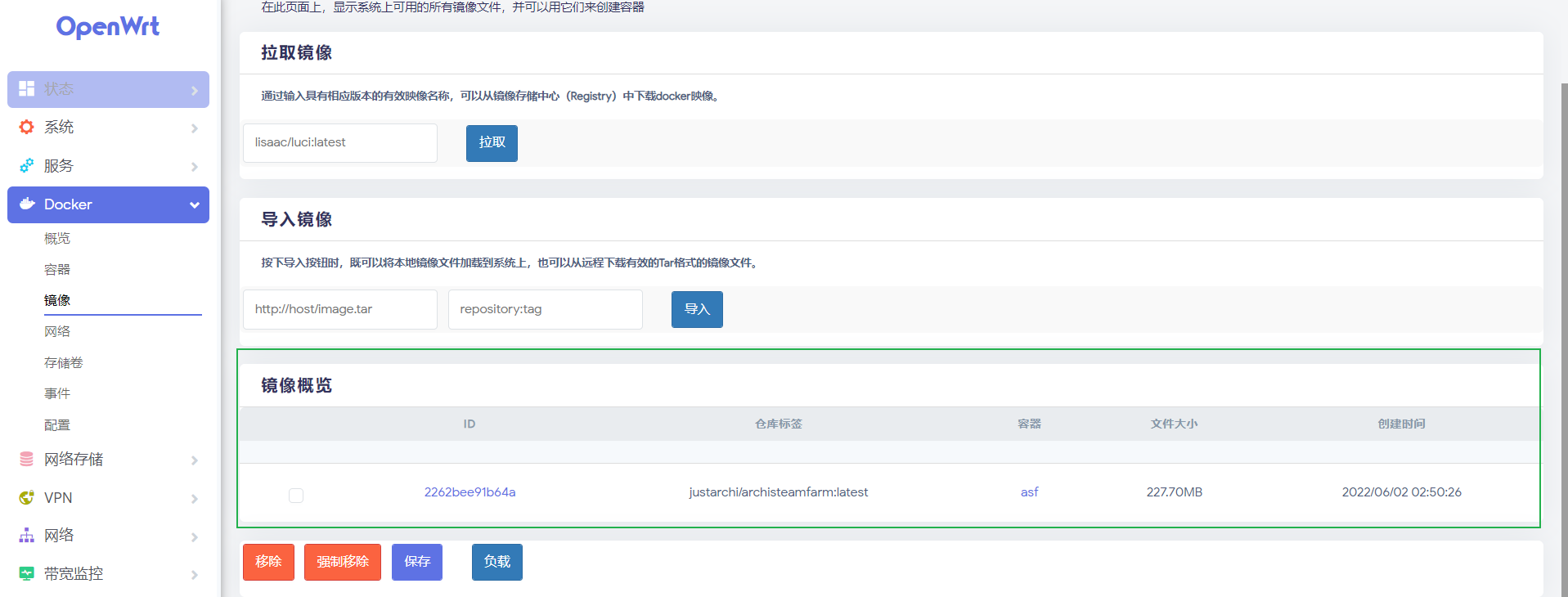This screenshot has width=1568, height=597.
Task: Click the status dashboard icon in sidebar
Action: coord(26,88)
